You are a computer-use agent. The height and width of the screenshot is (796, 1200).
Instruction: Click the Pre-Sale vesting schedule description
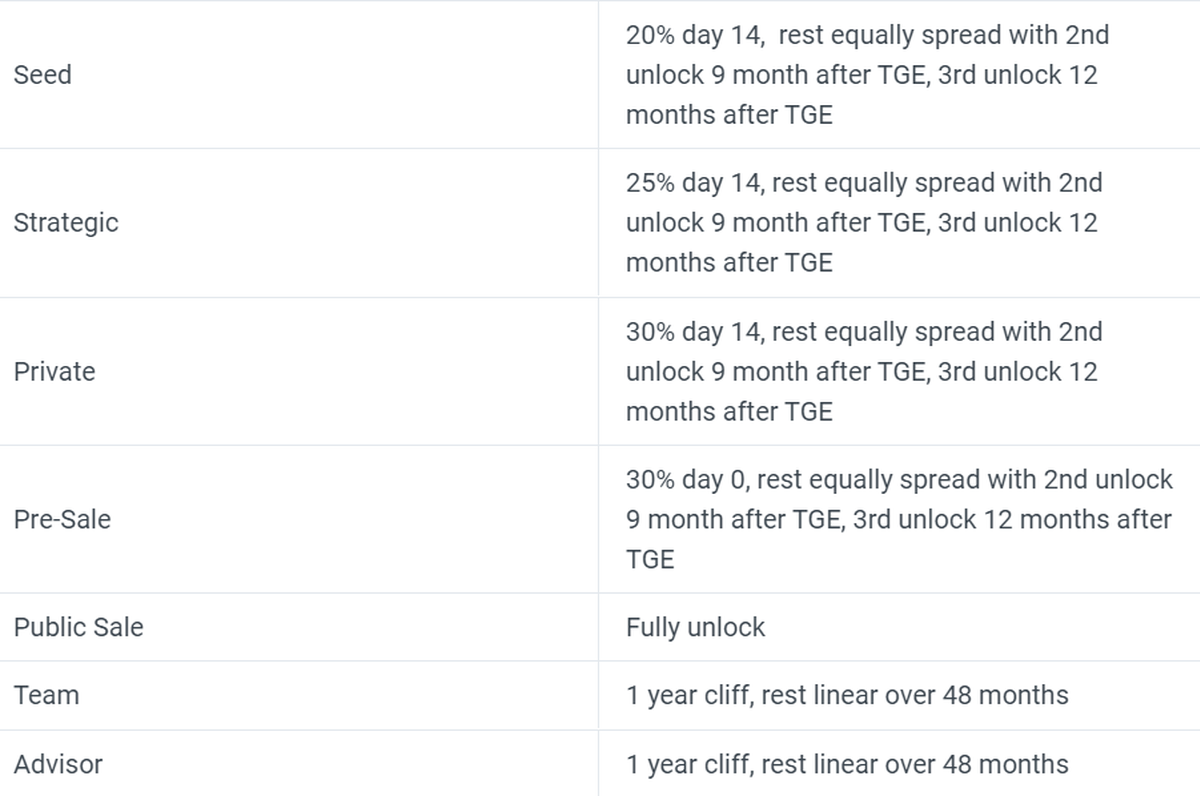(x=898, y=520)
